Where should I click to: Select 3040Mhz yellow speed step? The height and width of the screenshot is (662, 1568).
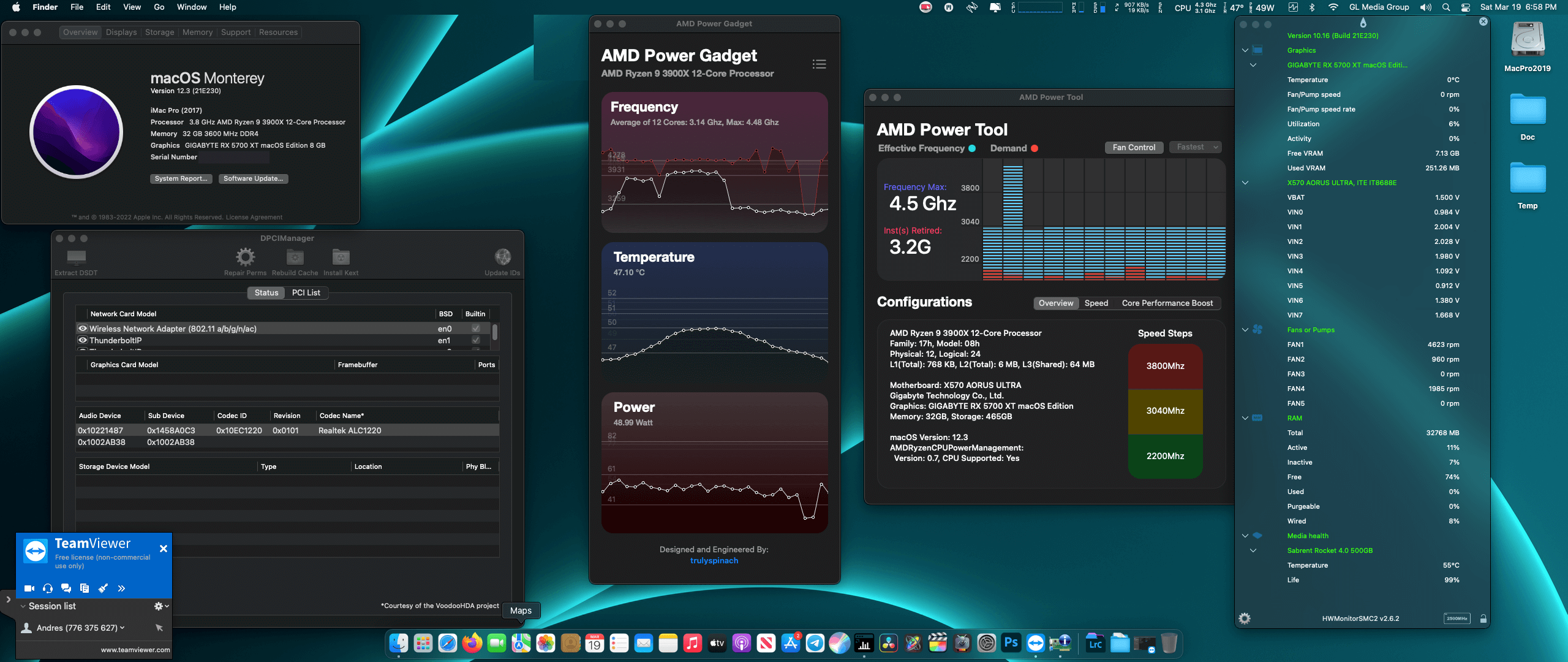(x=1165, y=411)
